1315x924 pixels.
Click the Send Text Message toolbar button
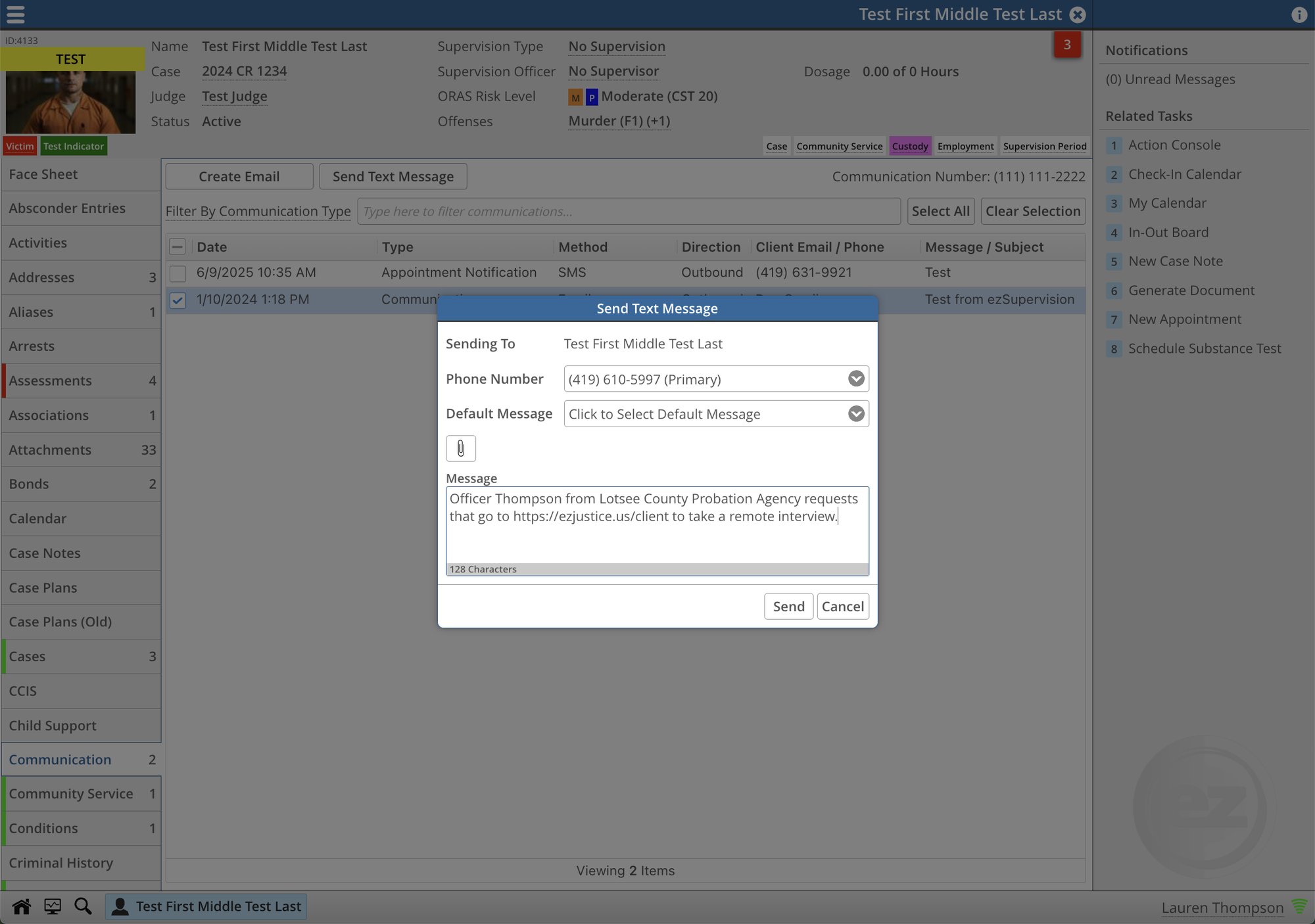pyautogui.click(x=393, y=176)
